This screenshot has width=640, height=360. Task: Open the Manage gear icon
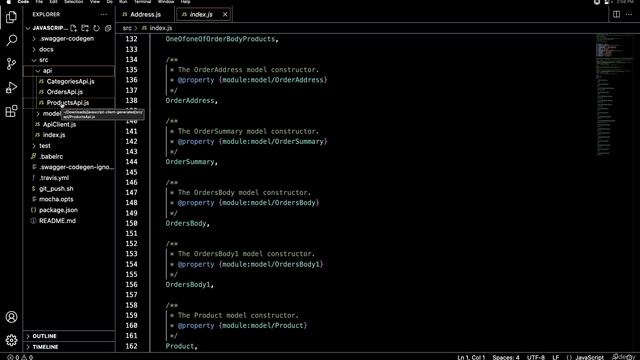pyautogui.click(x=11, y=340)
